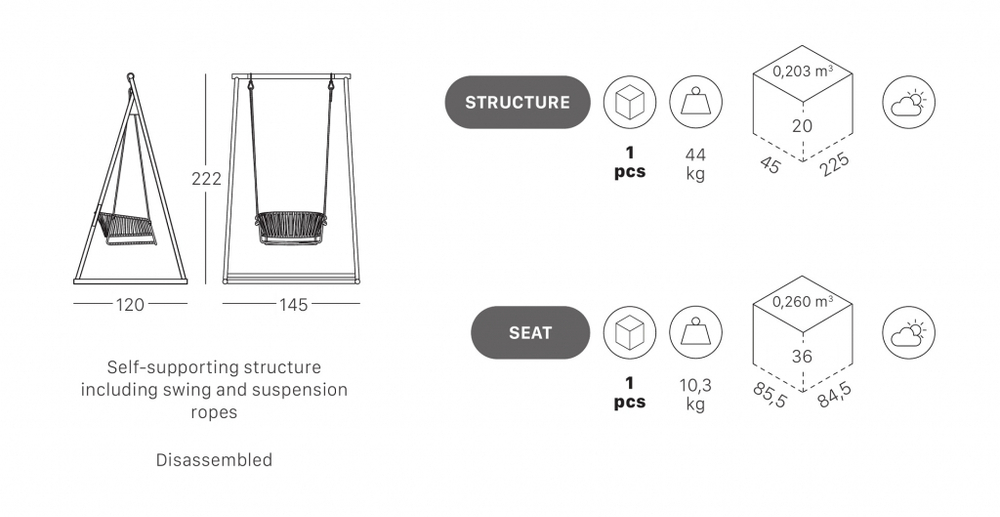The image size is (1000, 517).
Task: Click the 222 height dimension label
Action: tap(207, 179)
